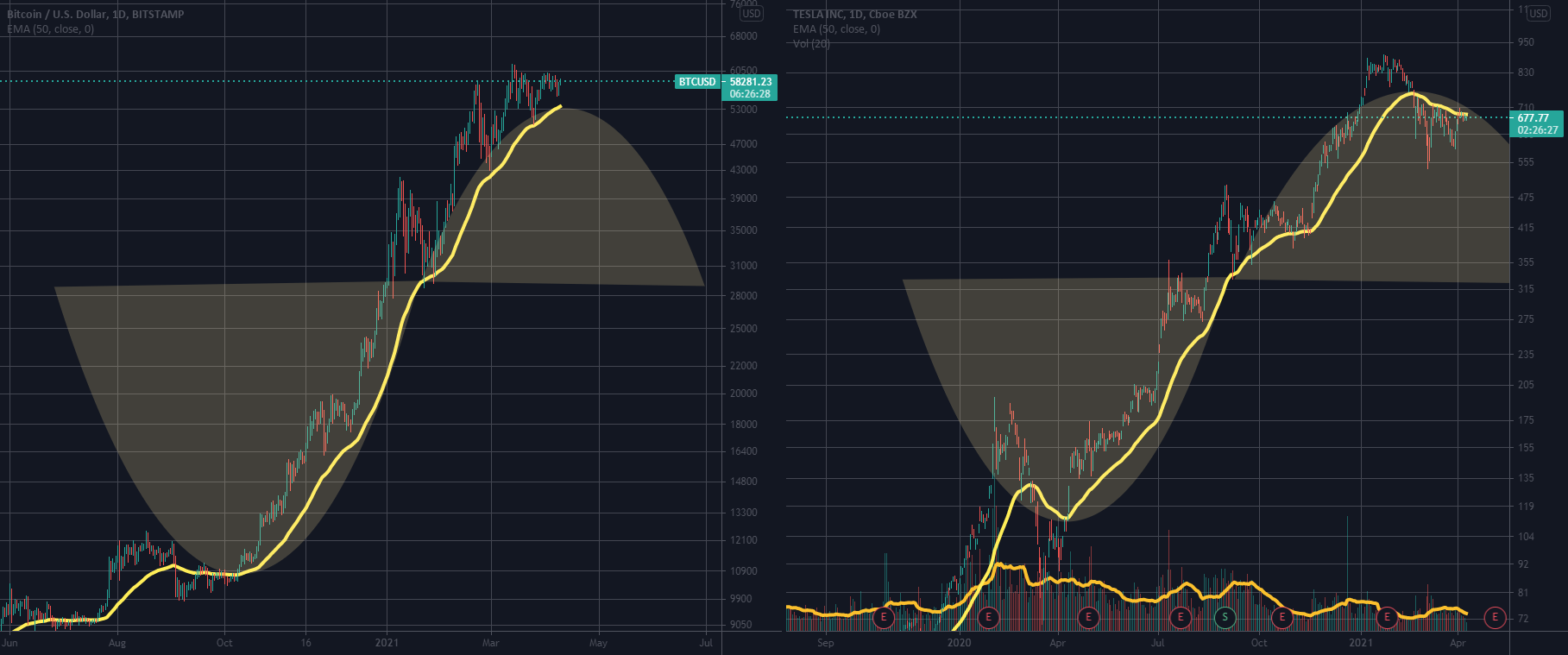
Task: Select the Vol (20) indicator legend
Action: [811, 43]
